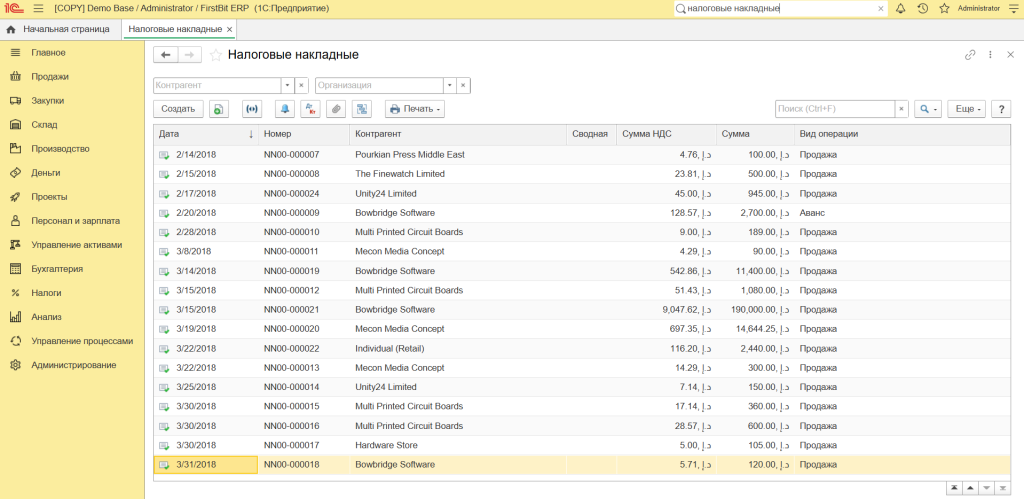Open the Закупки section
The width and height of the screenshot is (1024, 499).
point(72,101)
